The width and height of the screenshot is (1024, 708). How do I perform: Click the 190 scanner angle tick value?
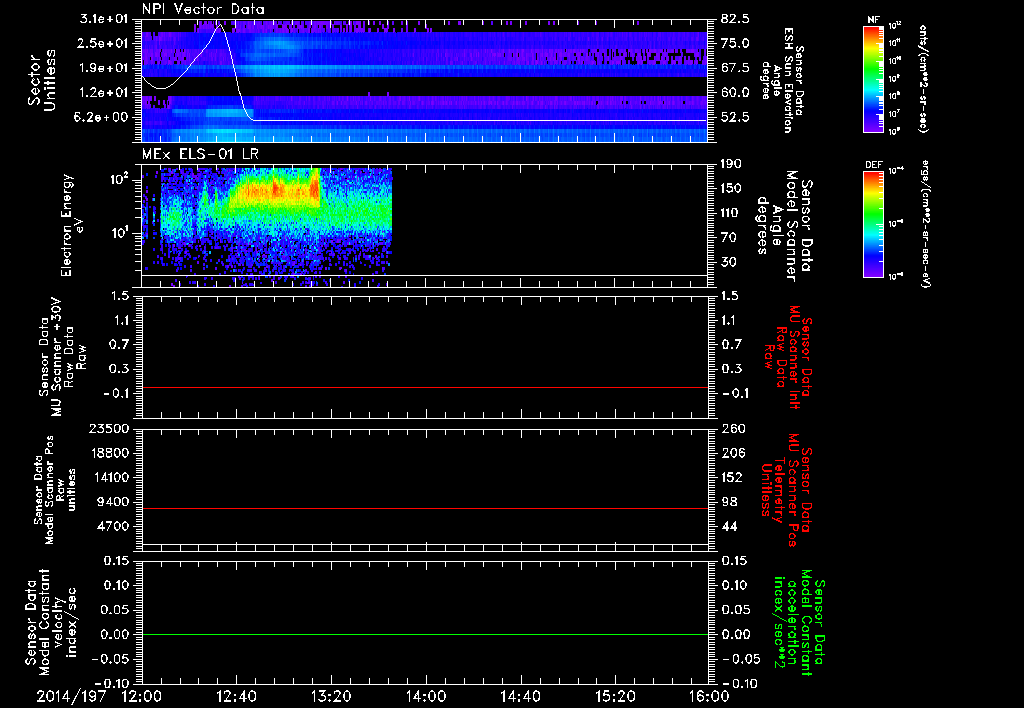point(733,164)
